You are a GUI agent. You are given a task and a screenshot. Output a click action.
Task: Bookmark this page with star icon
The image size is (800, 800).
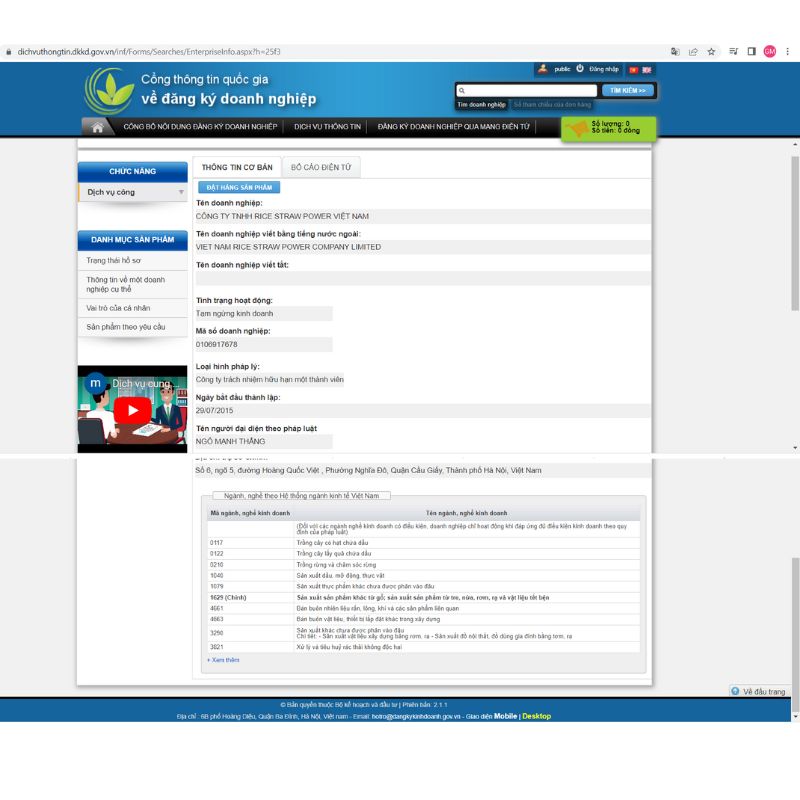(711, 51)
